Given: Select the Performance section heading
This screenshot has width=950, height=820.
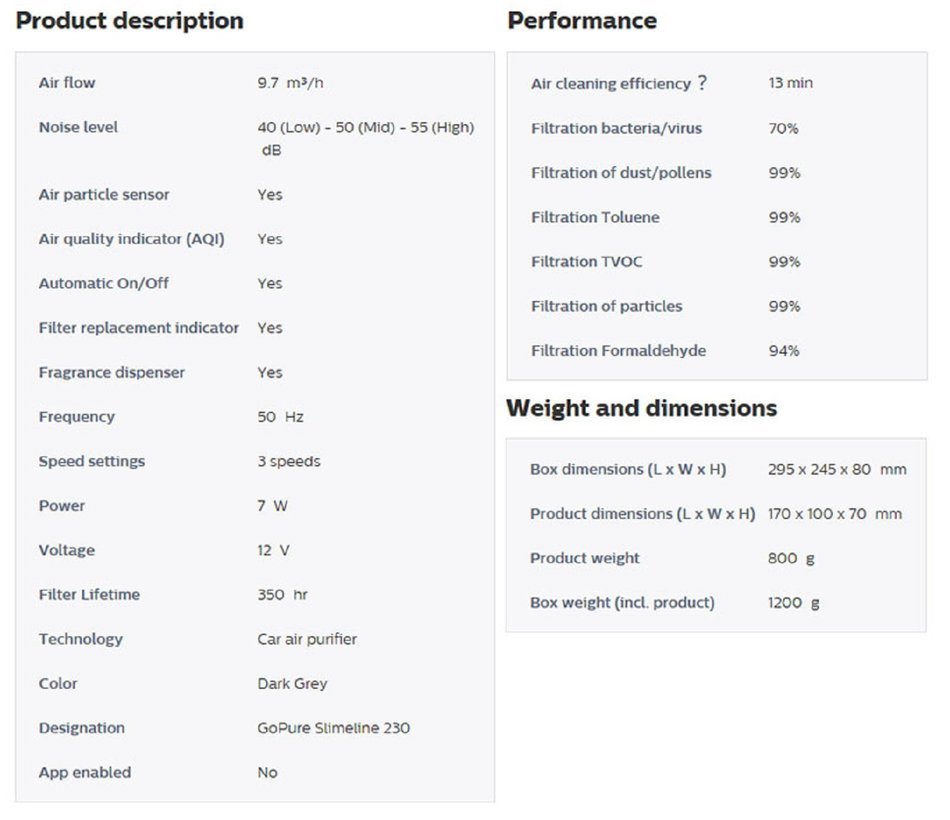Looking at the screenshot, I should [x=582, y=21].
